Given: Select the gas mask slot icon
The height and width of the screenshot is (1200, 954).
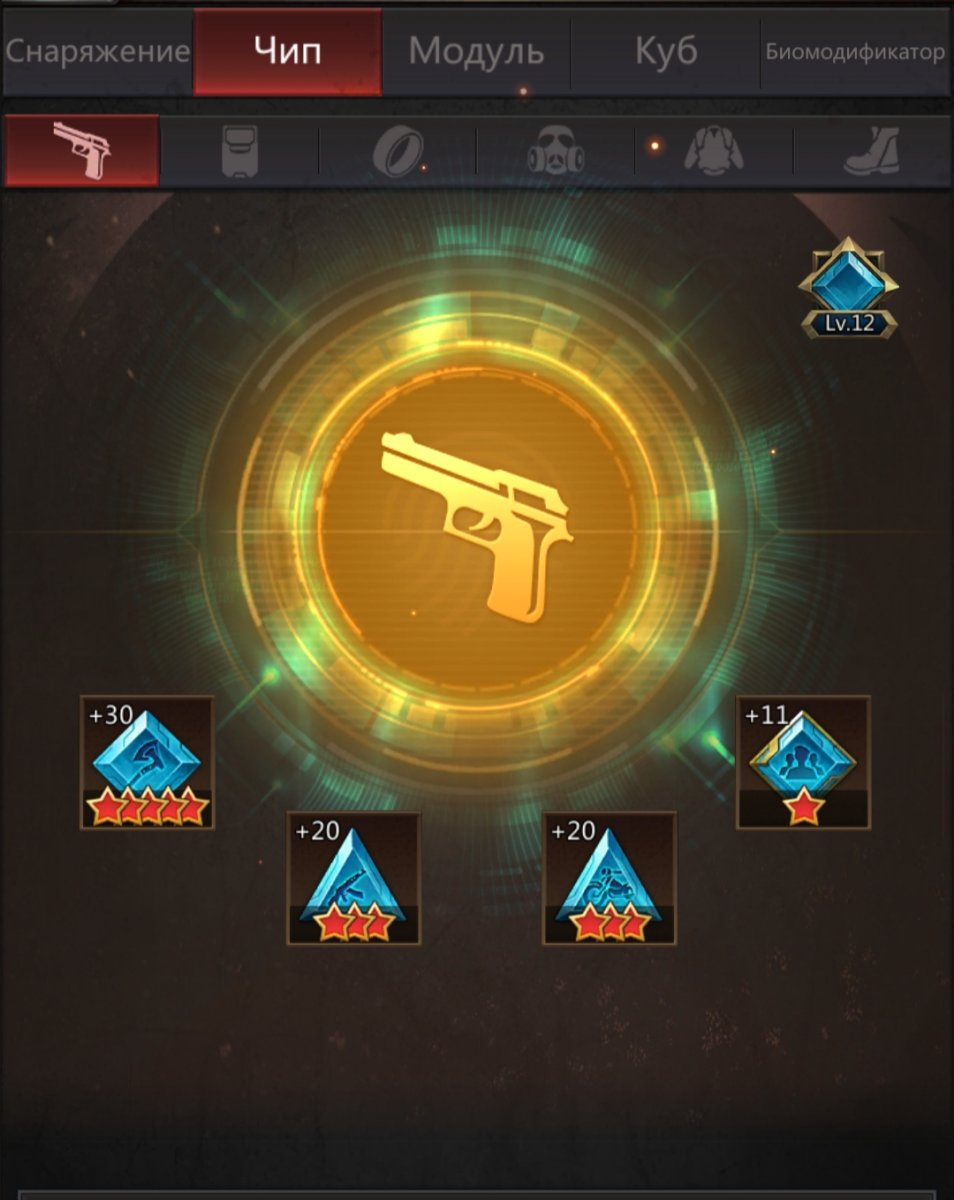Looking at the screenshot, I should tap(556, 152).
